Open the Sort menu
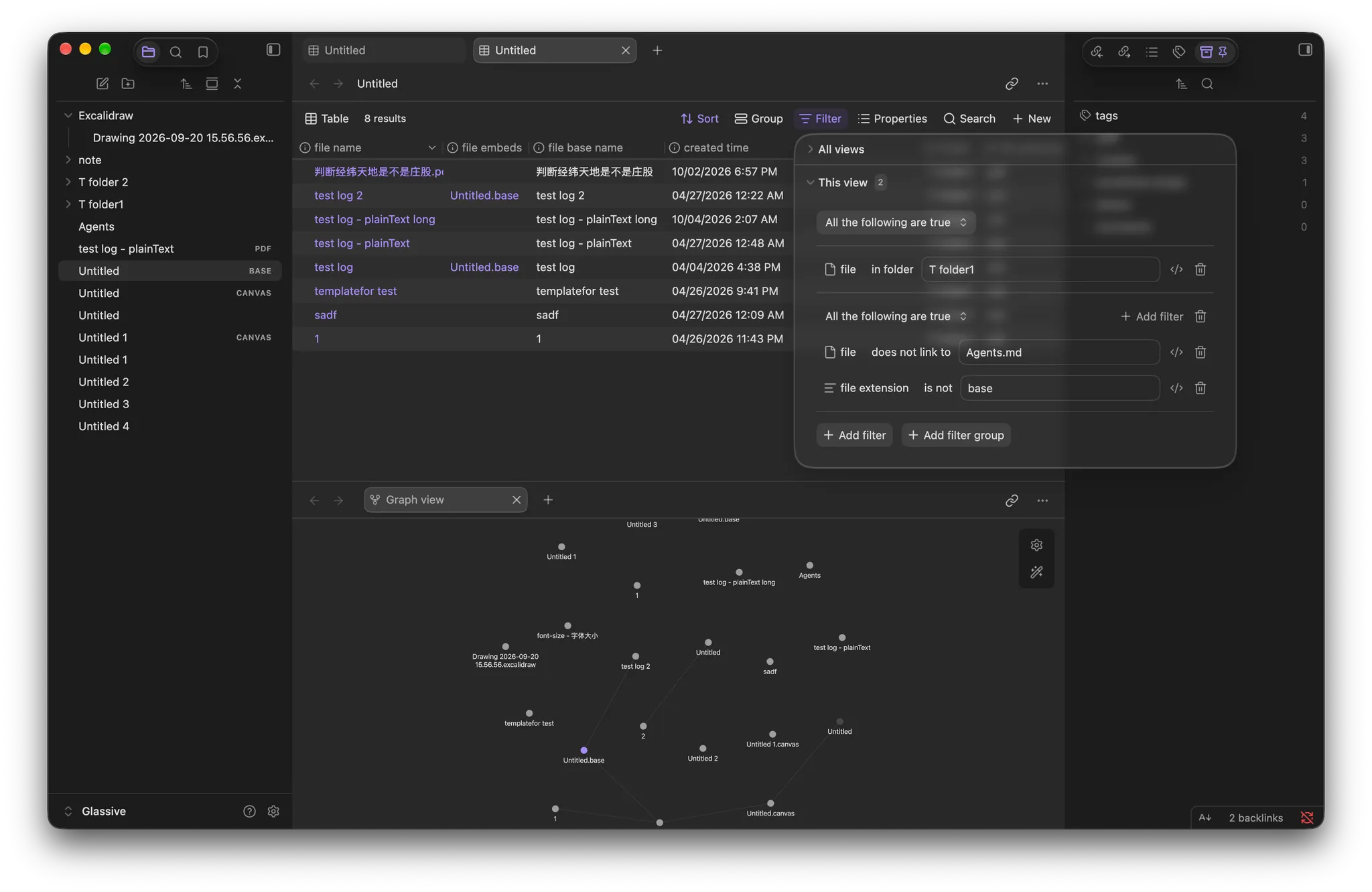The width and height of the screenshot is (1372, 892). tap(699, 119)
